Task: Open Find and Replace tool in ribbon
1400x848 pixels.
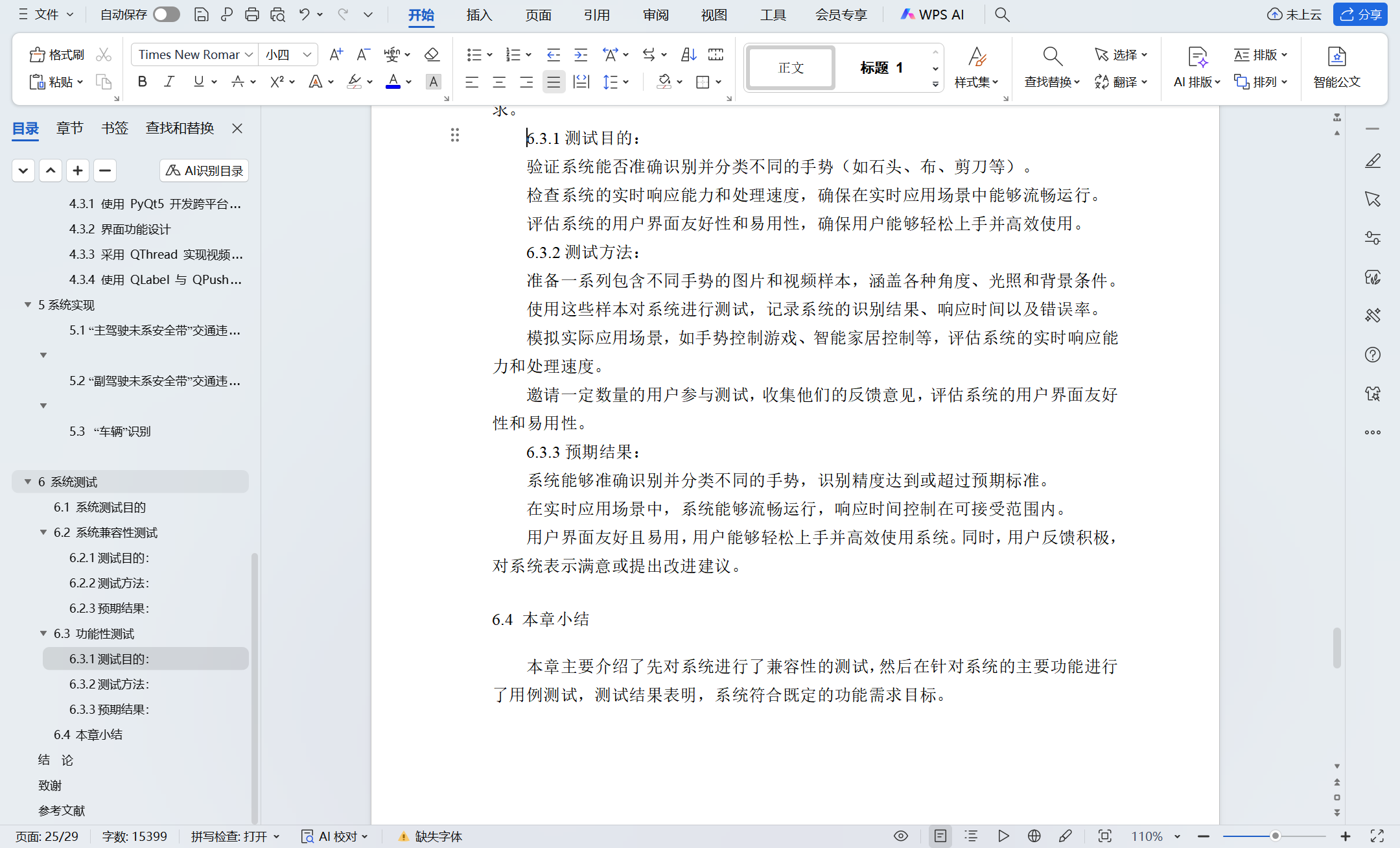Action: point(1052,67)
